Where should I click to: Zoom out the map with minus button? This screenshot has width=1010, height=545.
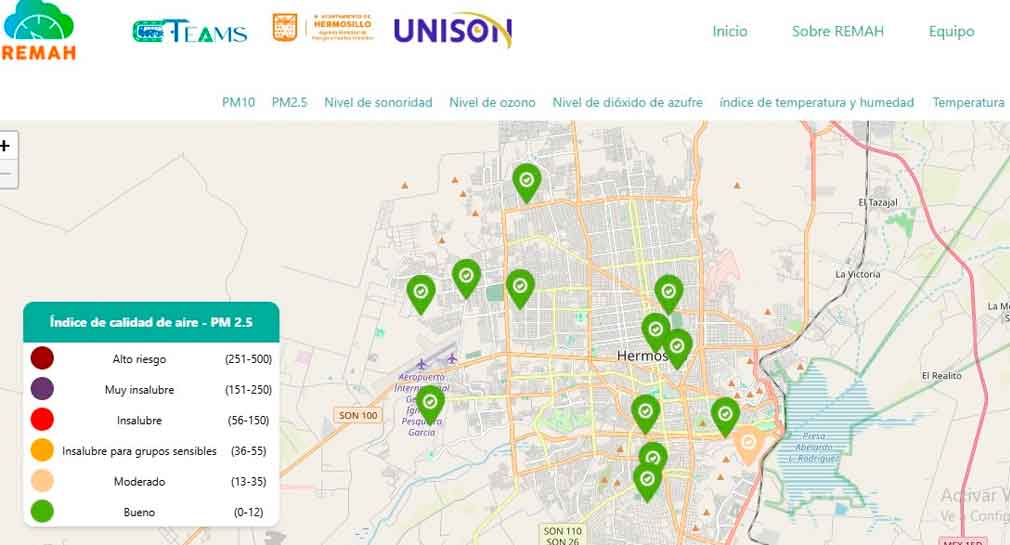point(5,174)
